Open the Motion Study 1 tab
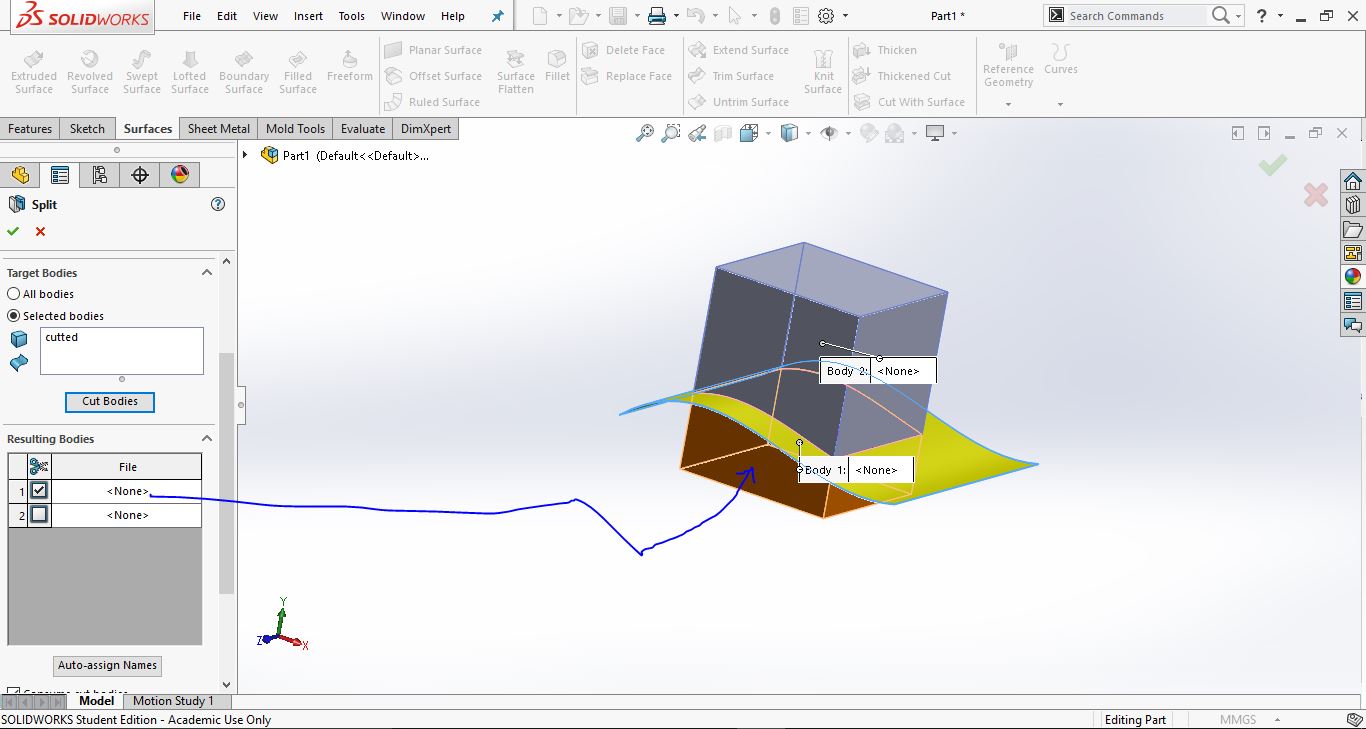The image size is (1366, 729). coord(173,701)
